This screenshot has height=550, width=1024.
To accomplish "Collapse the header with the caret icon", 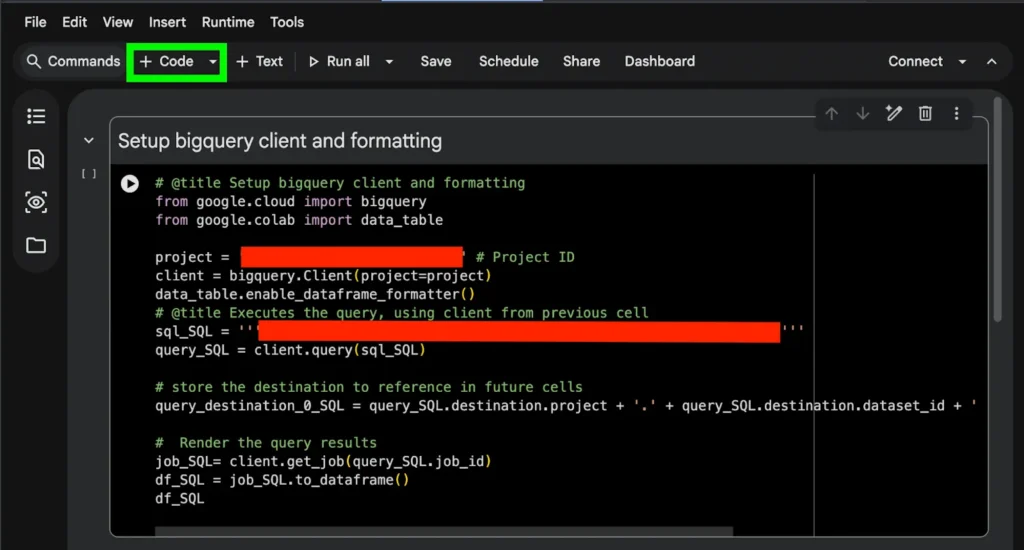I will coord(992,62).
